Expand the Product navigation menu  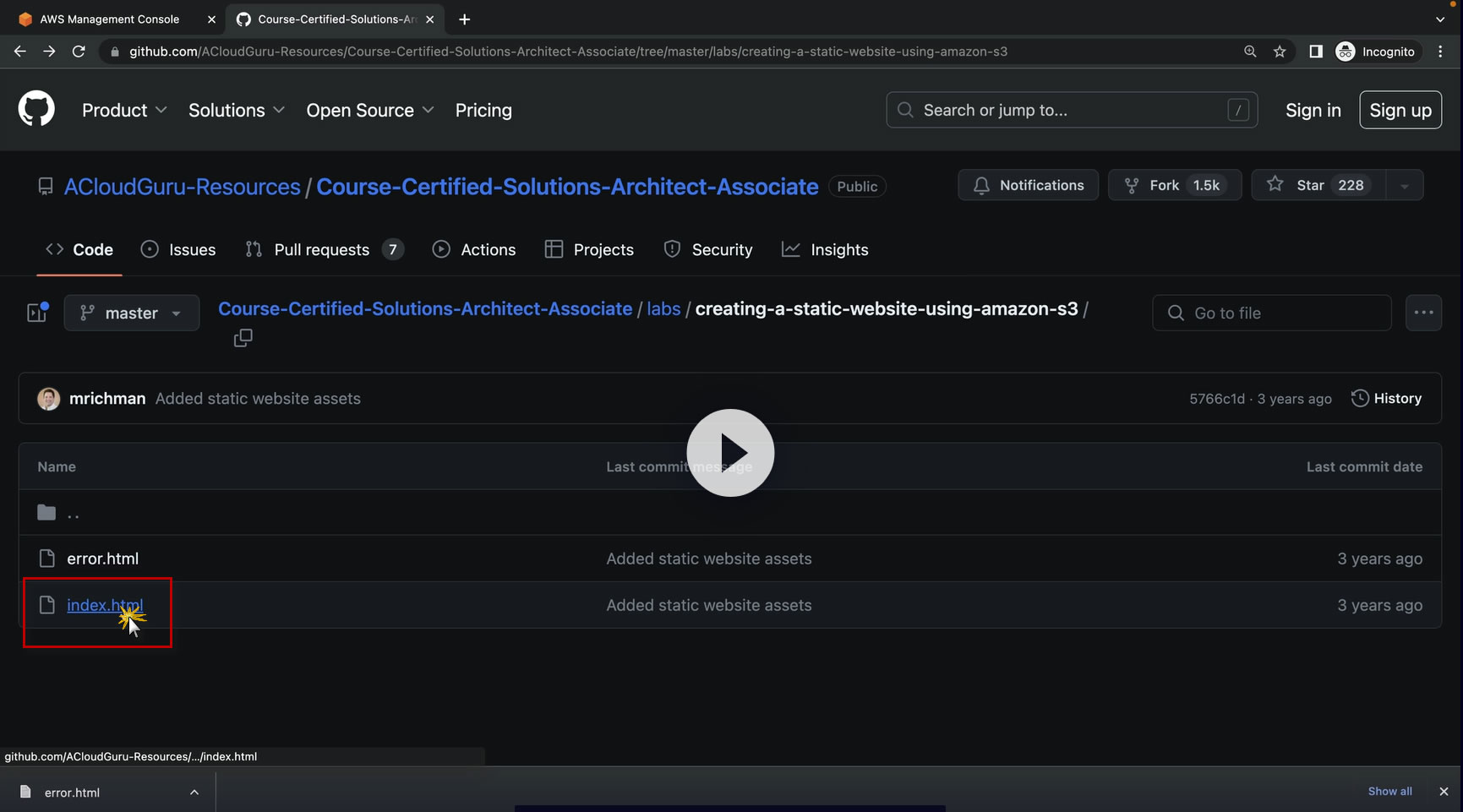tap(123, 110)
